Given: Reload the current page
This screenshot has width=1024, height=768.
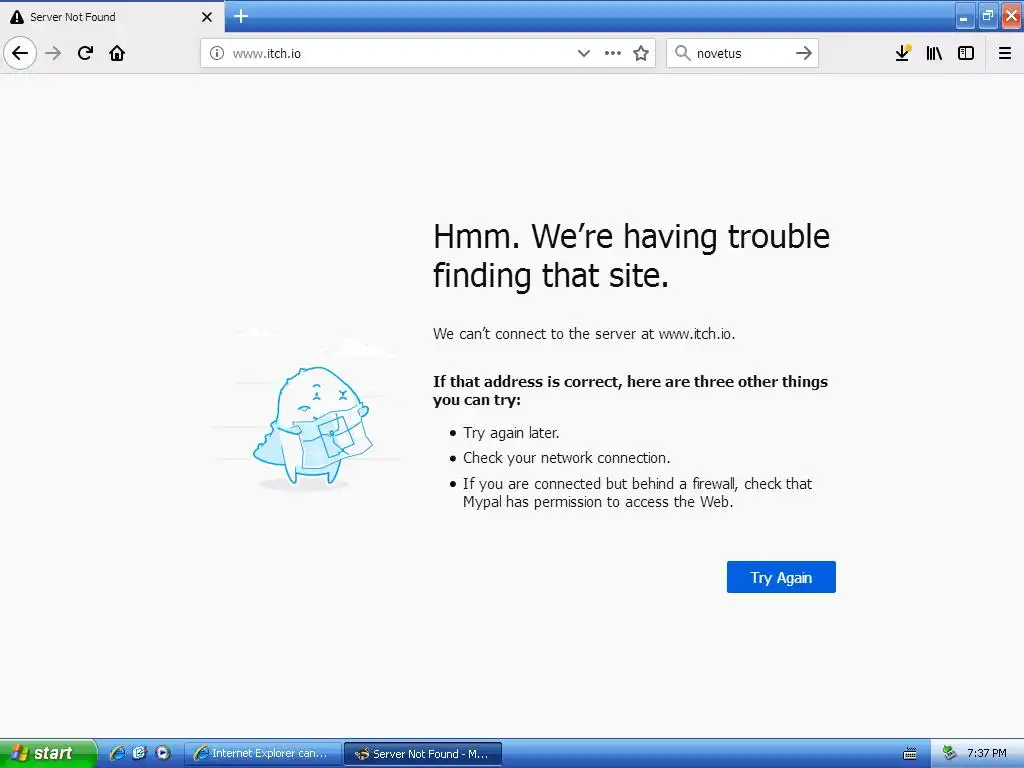Looking at the screenshot, I should click(85, 53).
